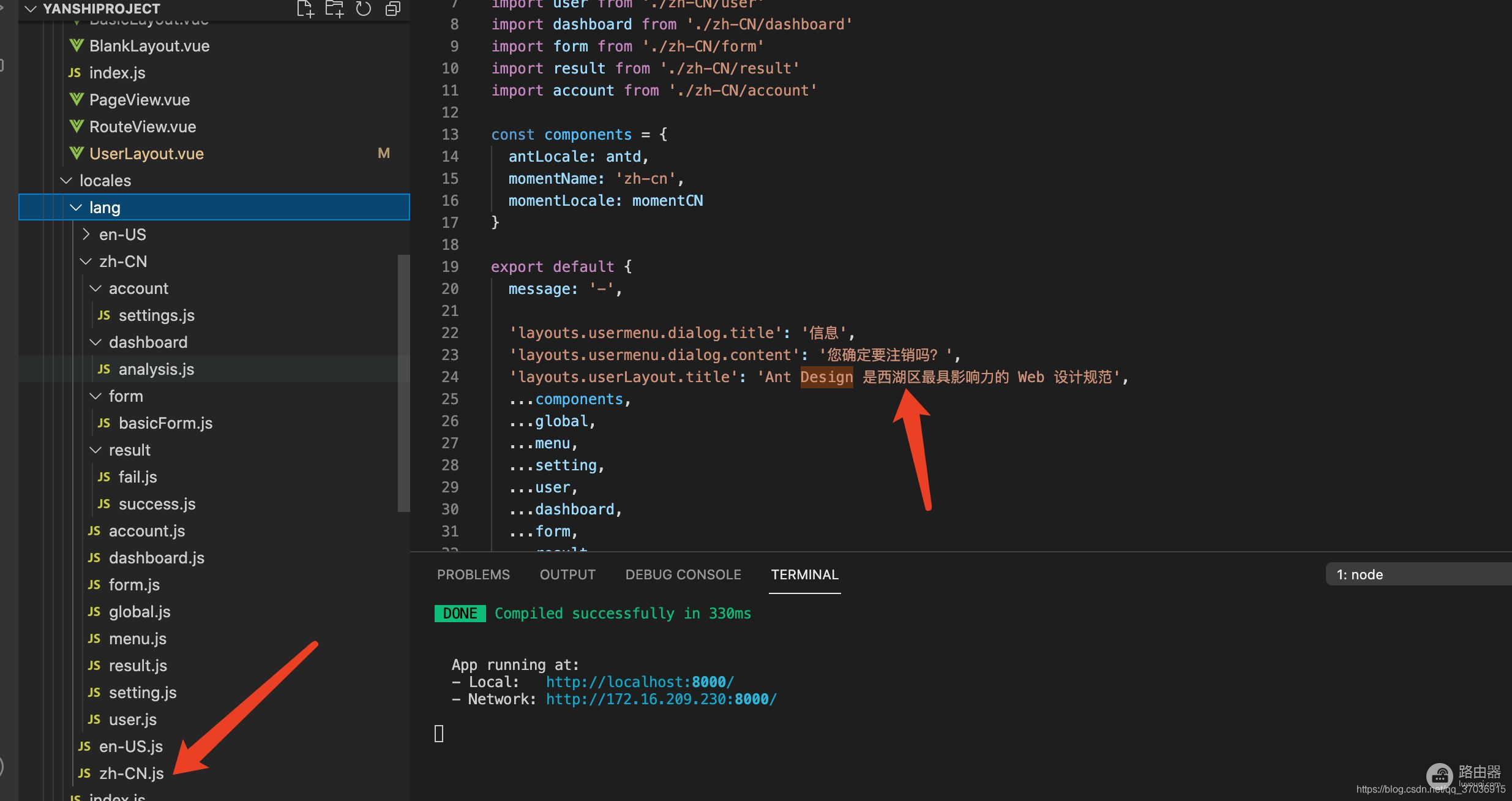
Task: Open the DEBUG CONSOLE tab
Action: pos(683,574)
